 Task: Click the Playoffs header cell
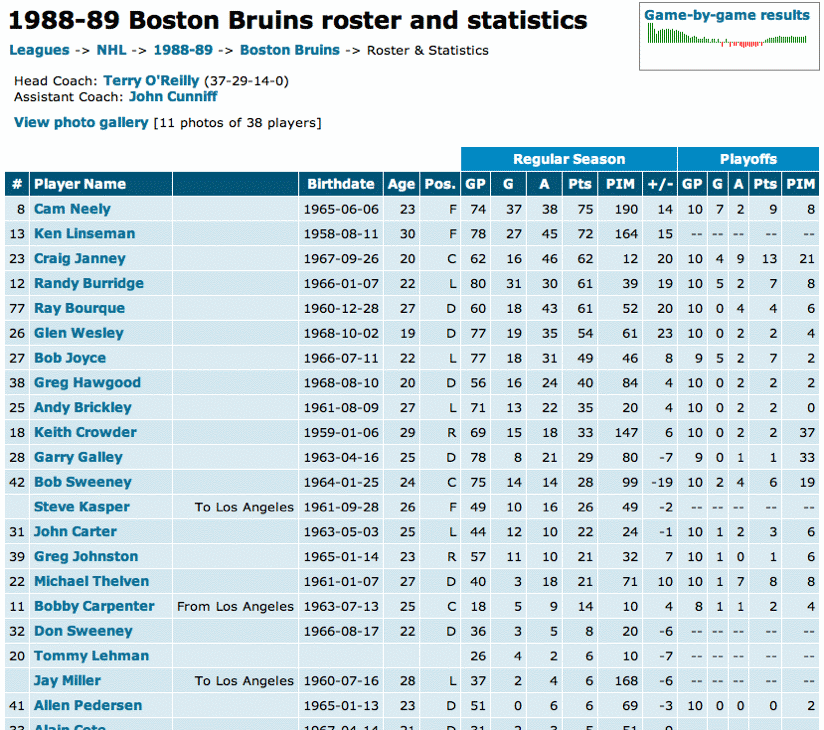click(x=748, y=159)
